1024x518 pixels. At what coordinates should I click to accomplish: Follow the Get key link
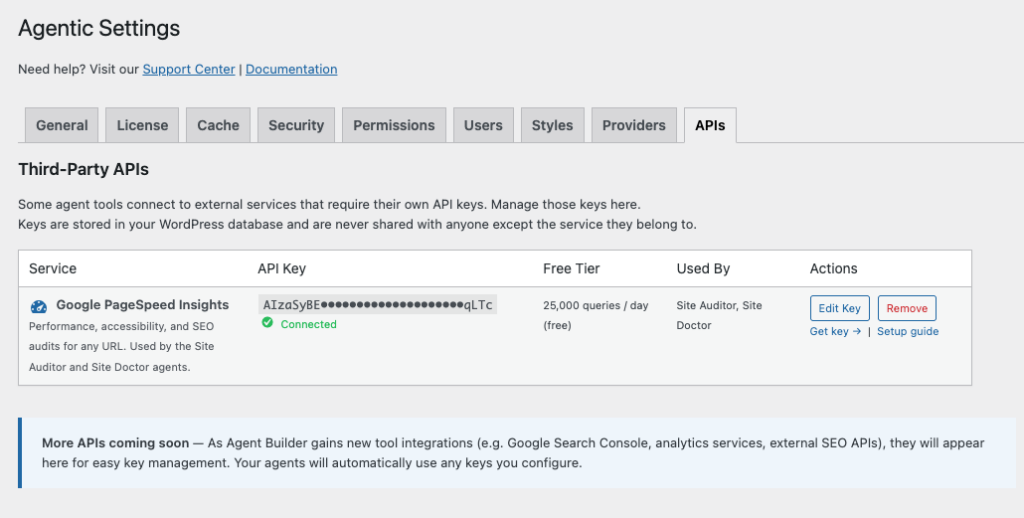click(x=835, y=331)
